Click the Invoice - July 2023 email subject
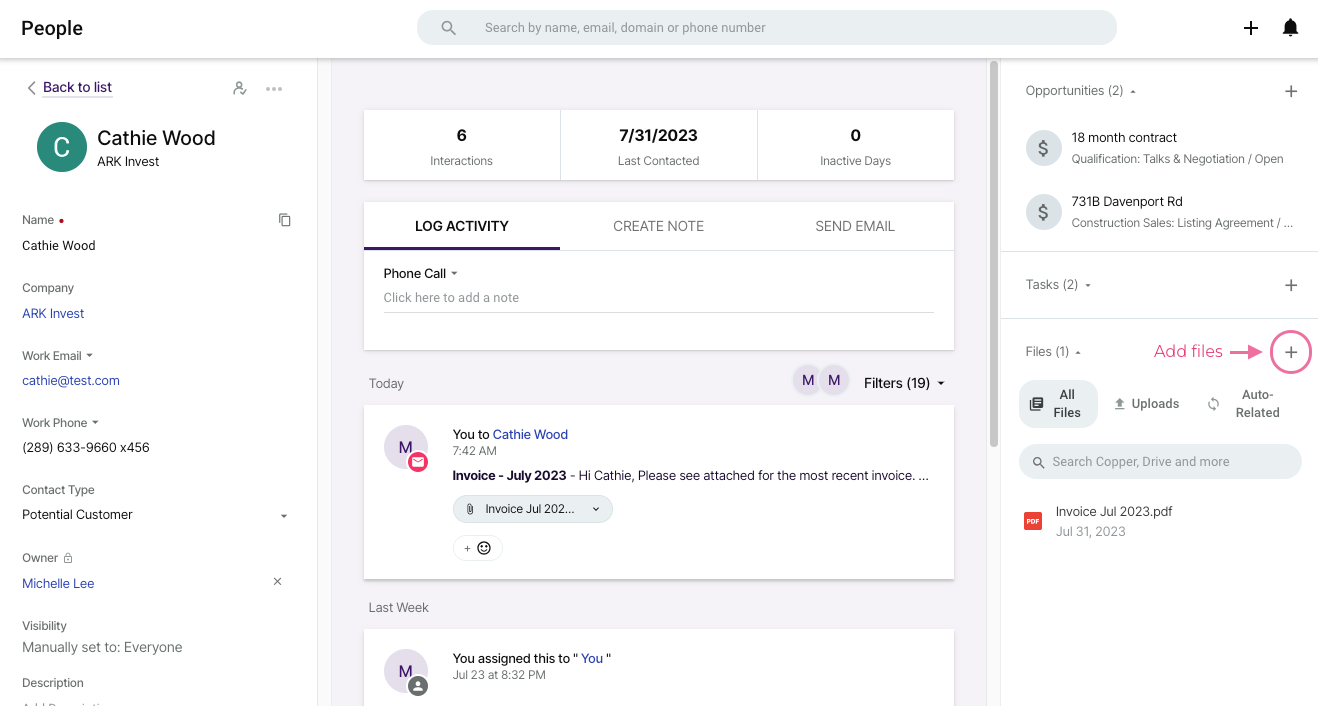This screenshot has height=706, width=1318. (x=509, y=476)
